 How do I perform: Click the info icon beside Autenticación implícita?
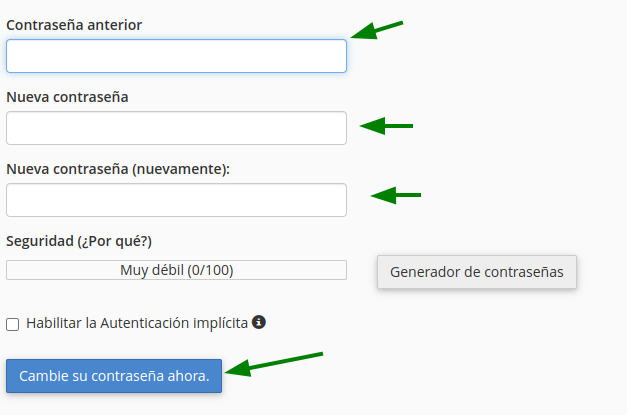coord(259,322)
